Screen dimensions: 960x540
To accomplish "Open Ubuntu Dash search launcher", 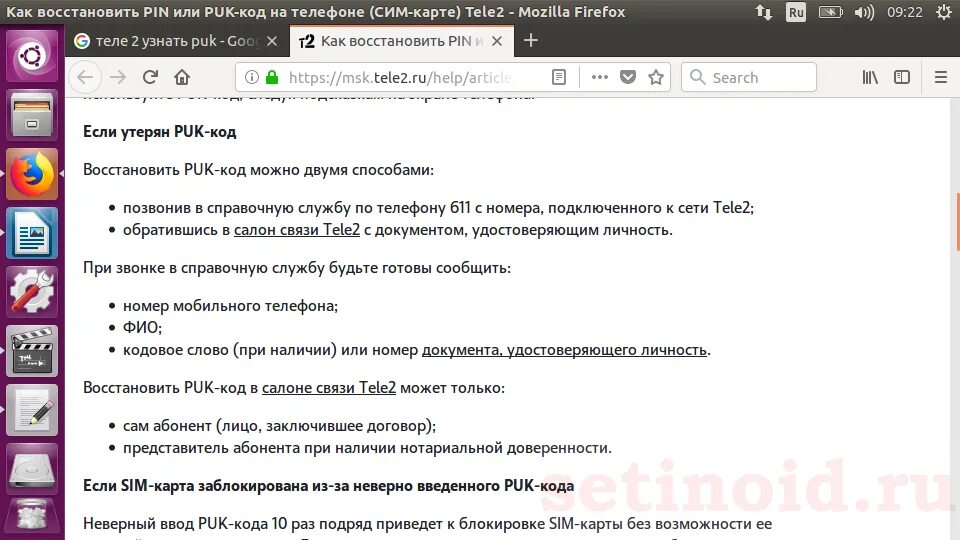I will [32, 56].
